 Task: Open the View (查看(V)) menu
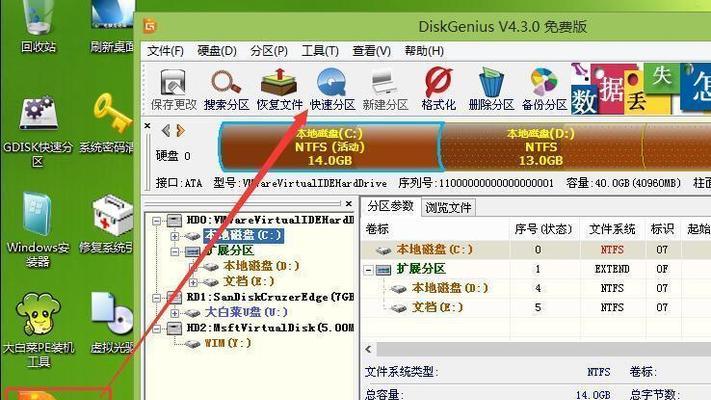(x=372, y=51)
